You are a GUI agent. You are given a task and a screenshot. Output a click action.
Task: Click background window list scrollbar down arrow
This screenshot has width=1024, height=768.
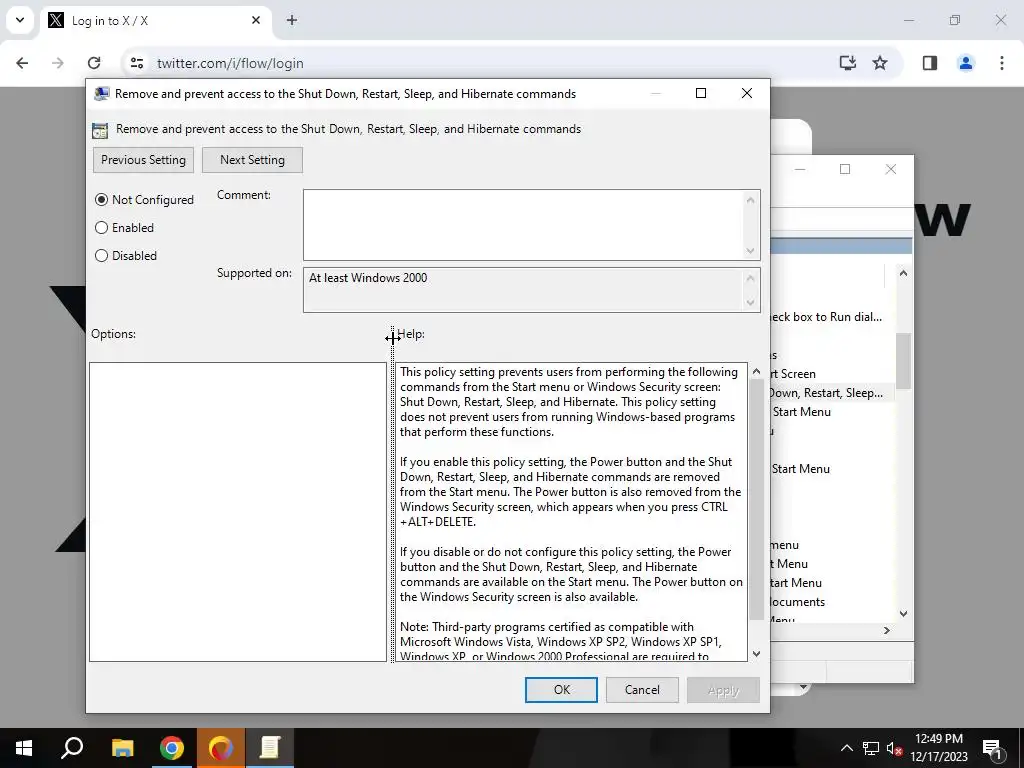[903, 614]
